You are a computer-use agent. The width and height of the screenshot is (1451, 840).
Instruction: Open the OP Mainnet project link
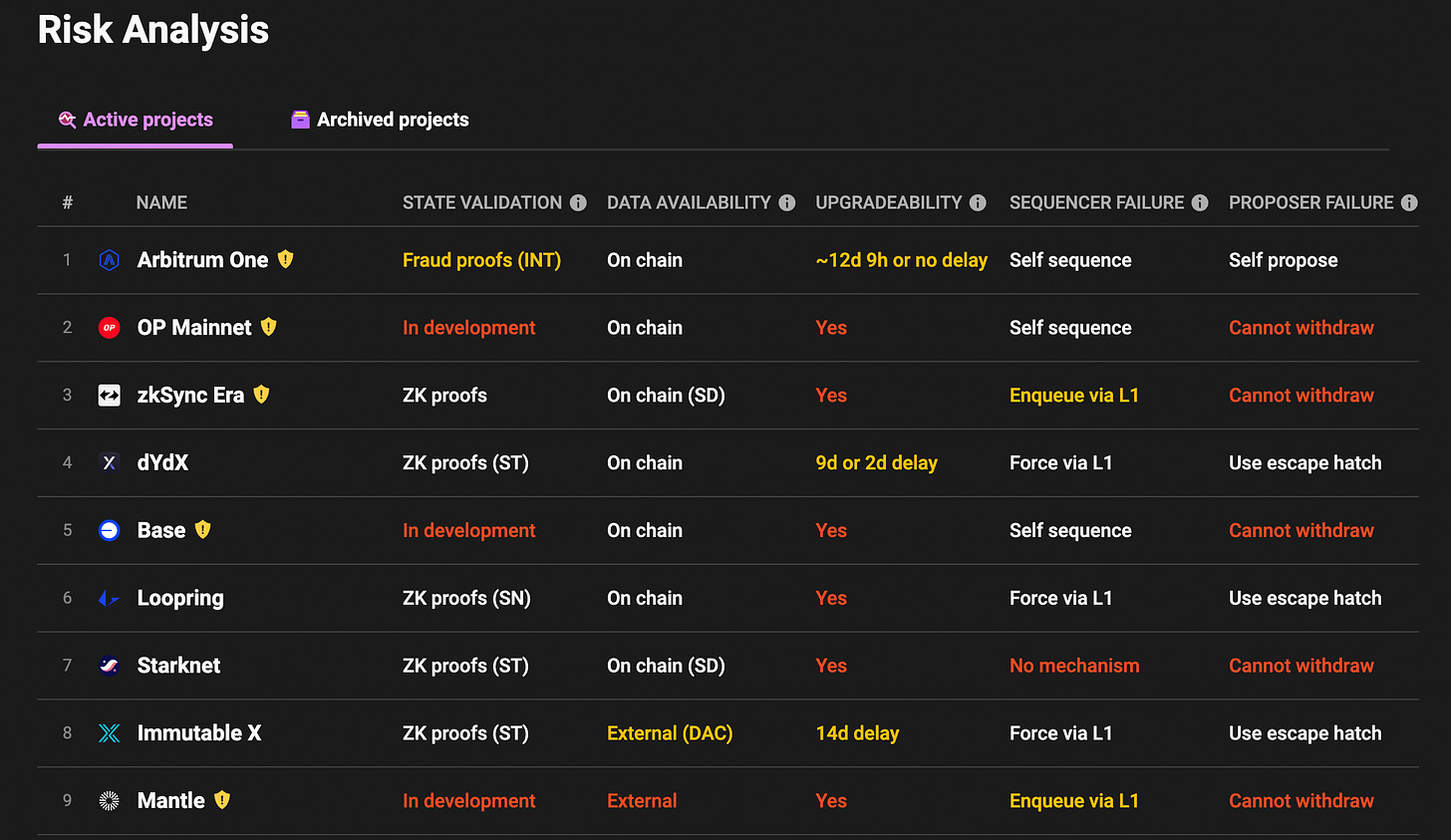pyautogui.click(x=194, y=328)
